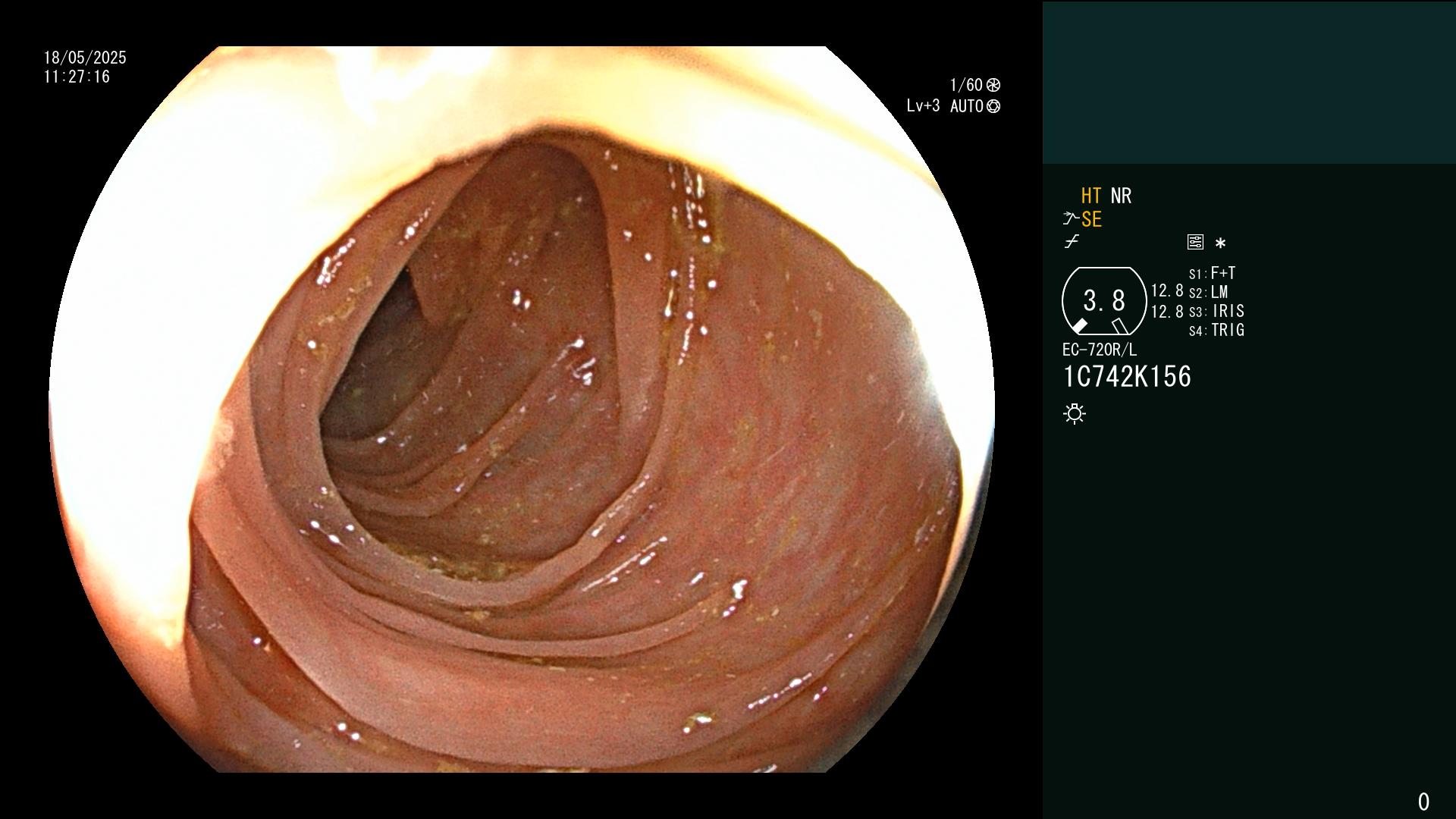The image size is (1456, 819).
Task: Click the image counter 0
Action: [1423, 802]
